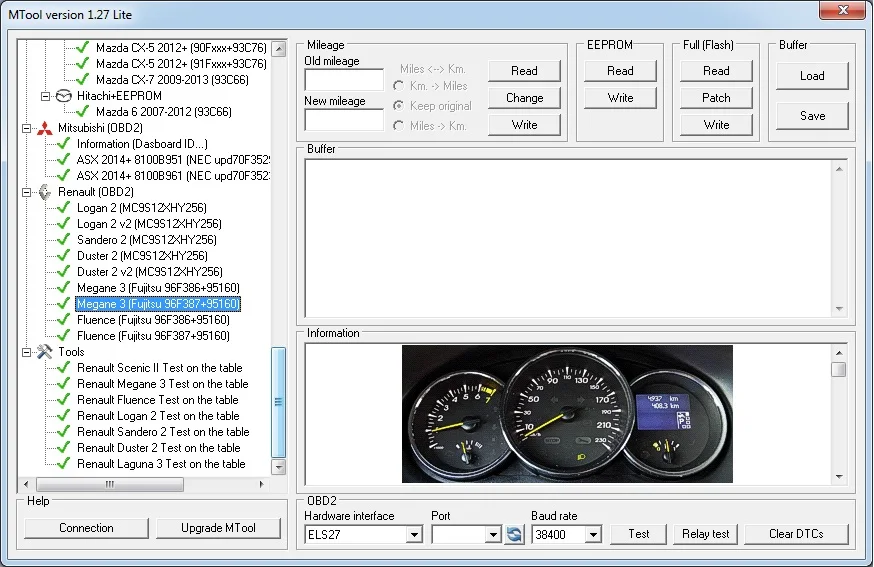The height and width of the screenshot is (567, 874).
Task: Click the Clear DTCs button
Action: tap(796, 534)
